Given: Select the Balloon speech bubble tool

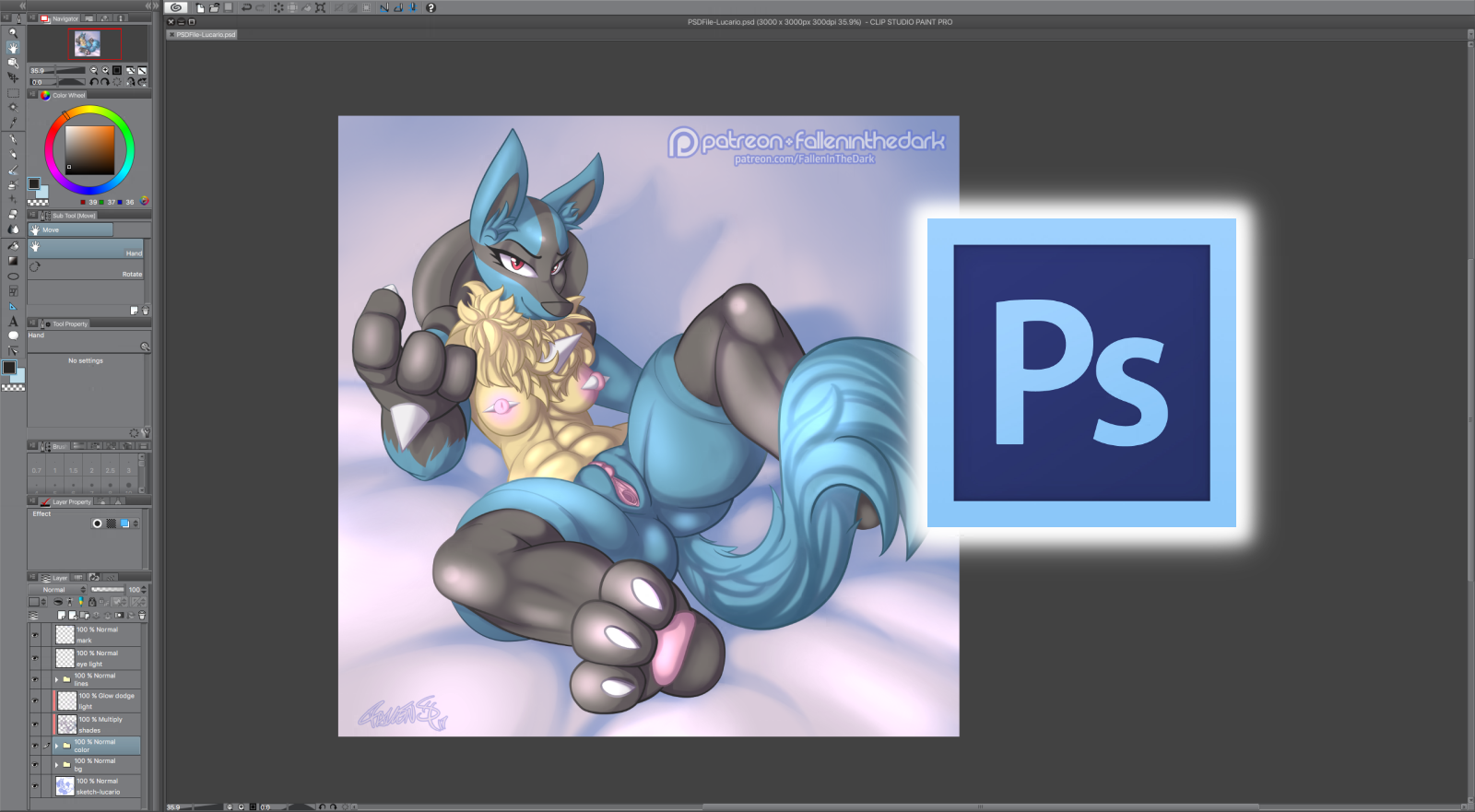Looking at the screenshot, I should (13, 335).
